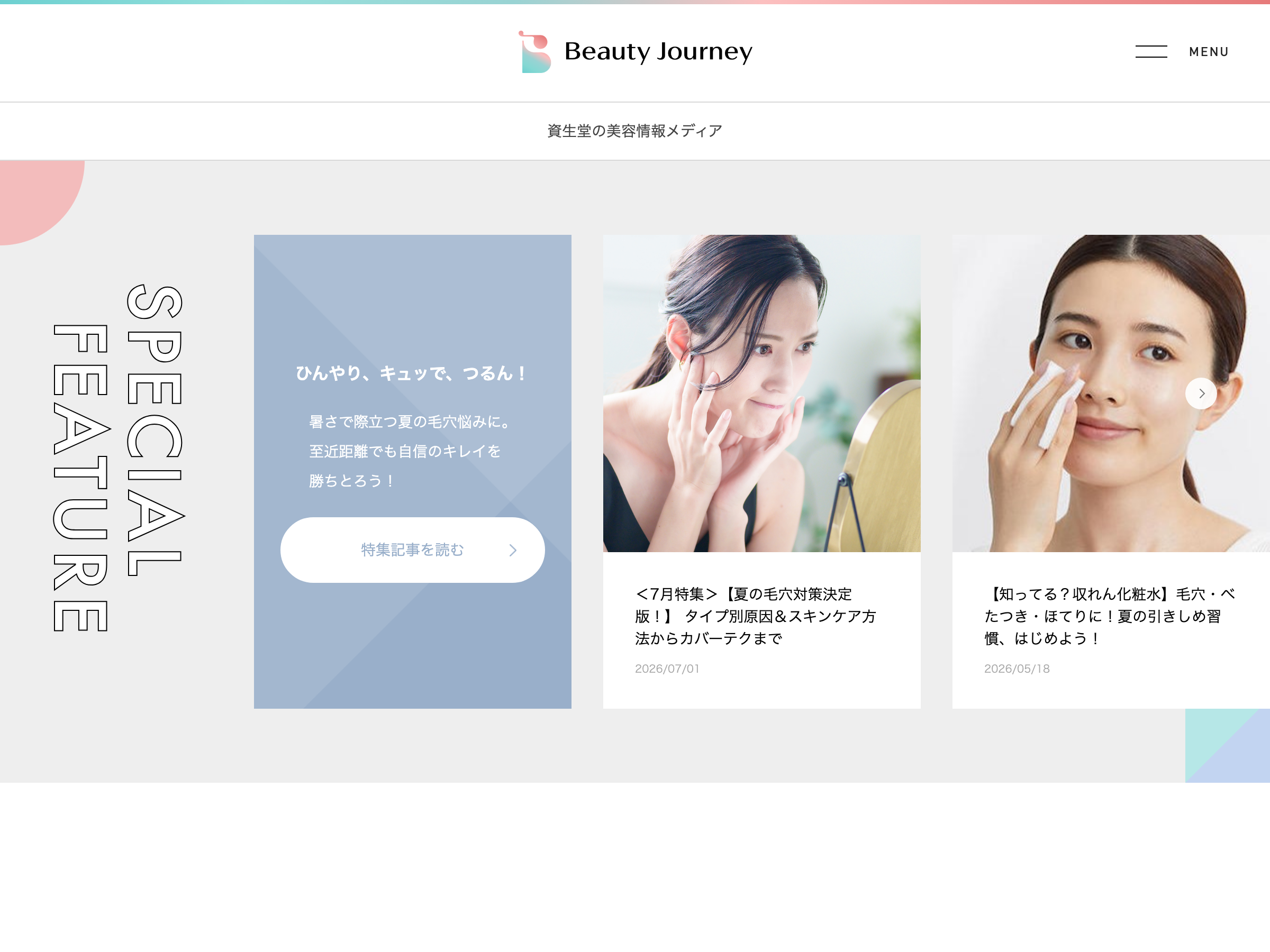Image resolution: width=1270 pixels, height=952 pixels.
Task: Click the Beauty Journey wordmark text
Action: point(658,52)
